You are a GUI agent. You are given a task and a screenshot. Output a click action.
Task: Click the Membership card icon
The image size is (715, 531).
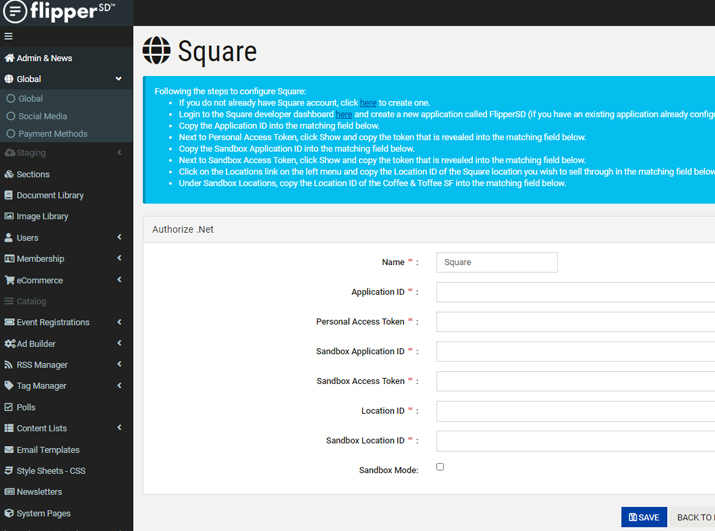click(x=10, y=259)
